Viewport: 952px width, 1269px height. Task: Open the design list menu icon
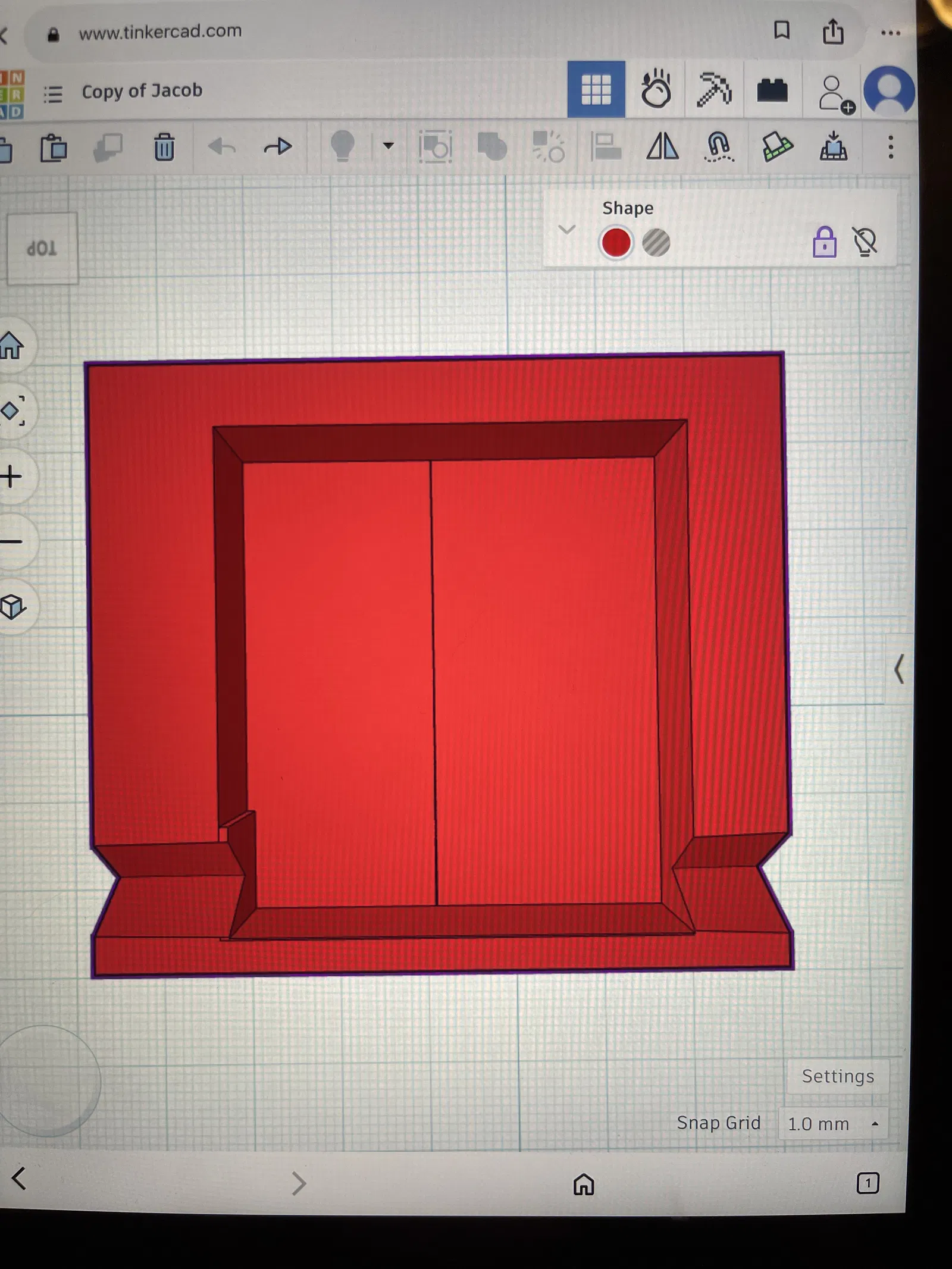click(x=53, y=94)
